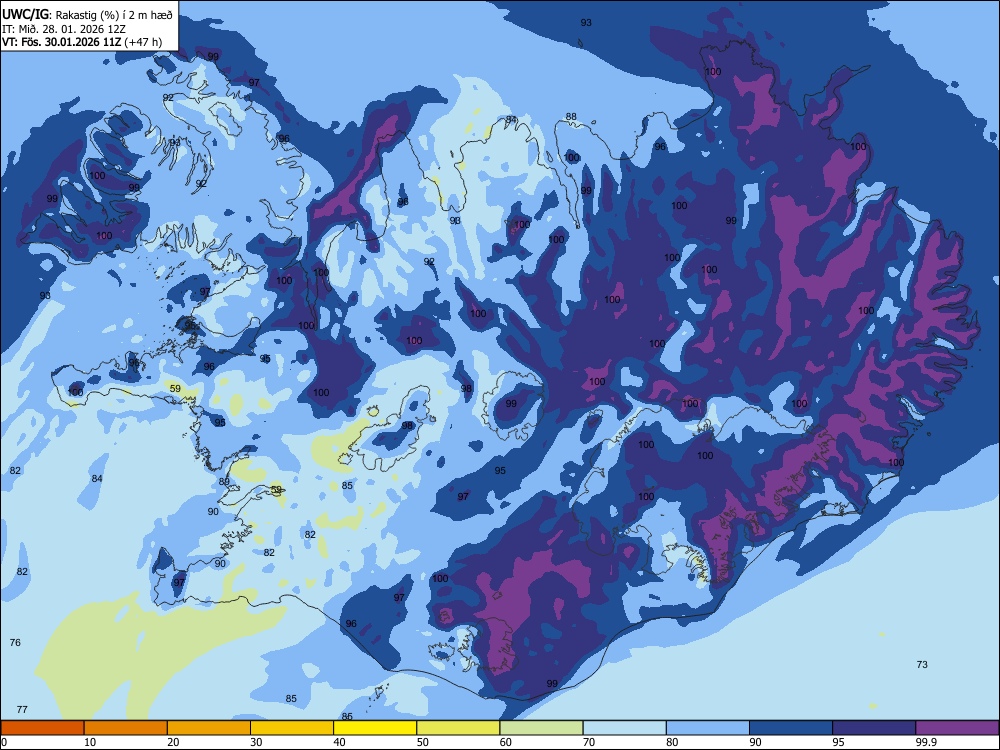This screenshot has height=750, width=1000.
Task: Select the dark blue 90–95 legend swatch
Action: pyautogui.click(x=791, y=728)
